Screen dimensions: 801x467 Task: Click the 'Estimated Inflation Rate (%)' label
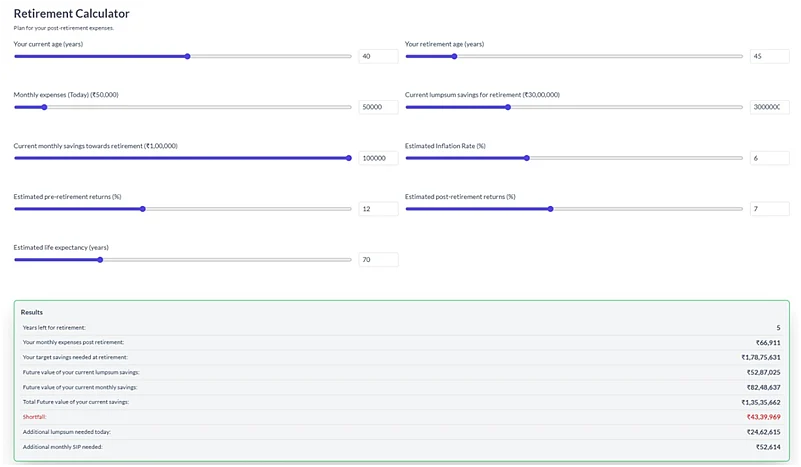(445, 146)
